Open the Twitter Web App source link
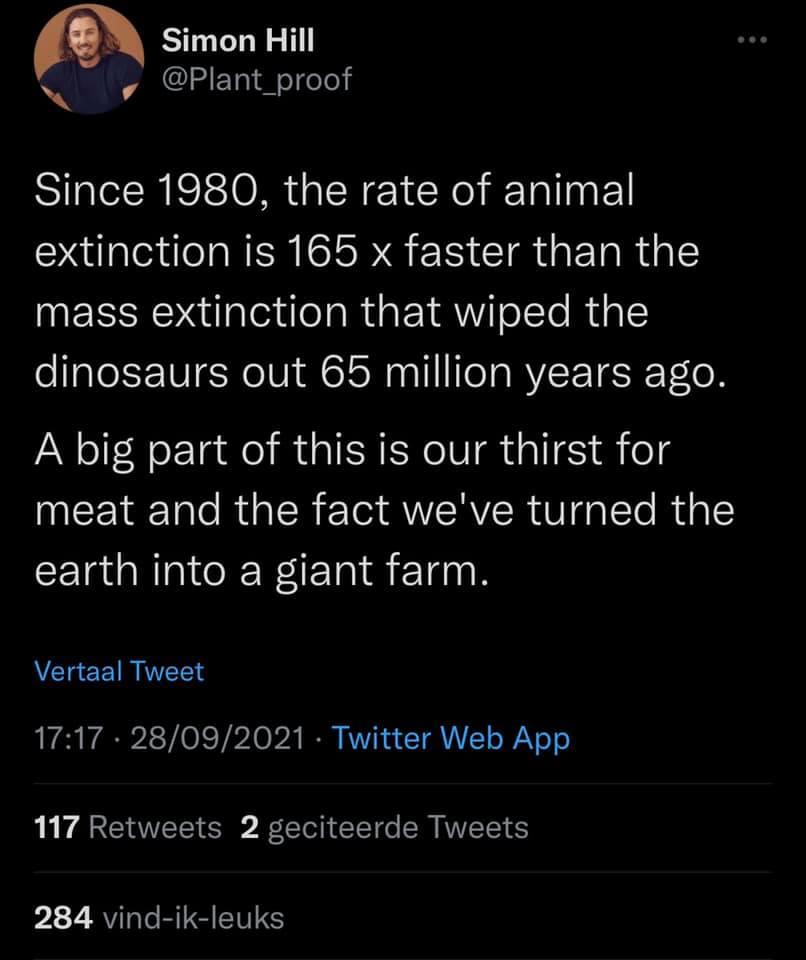This screenshot has width=806, height=960. point(450,739)
